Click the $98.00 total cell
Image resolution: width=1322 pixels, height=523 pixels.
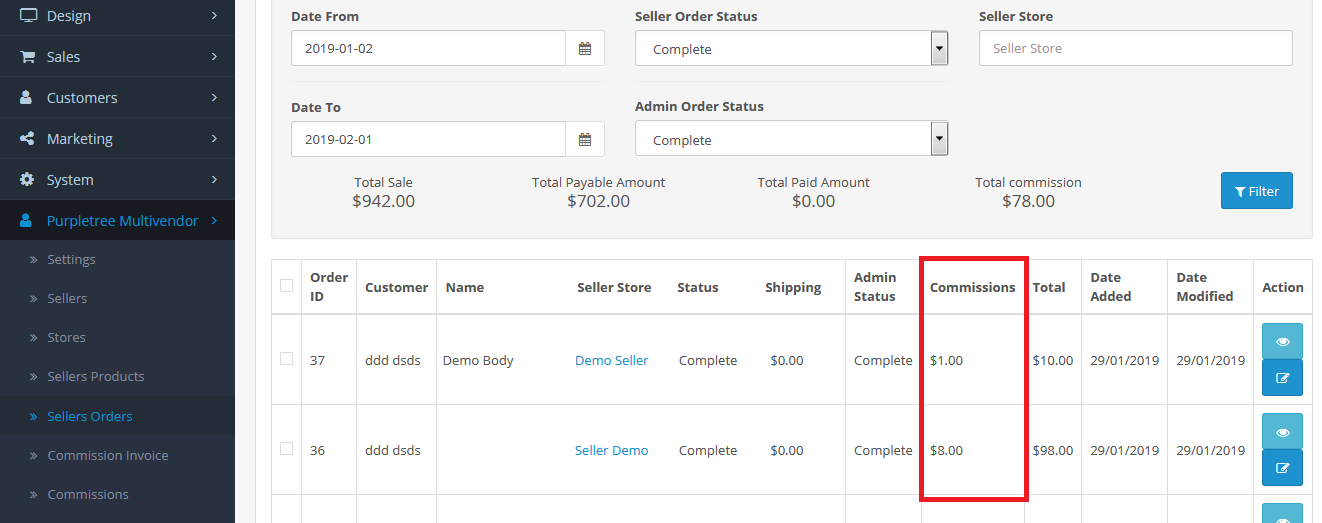pyautogui.click(x=1052, y=450)
